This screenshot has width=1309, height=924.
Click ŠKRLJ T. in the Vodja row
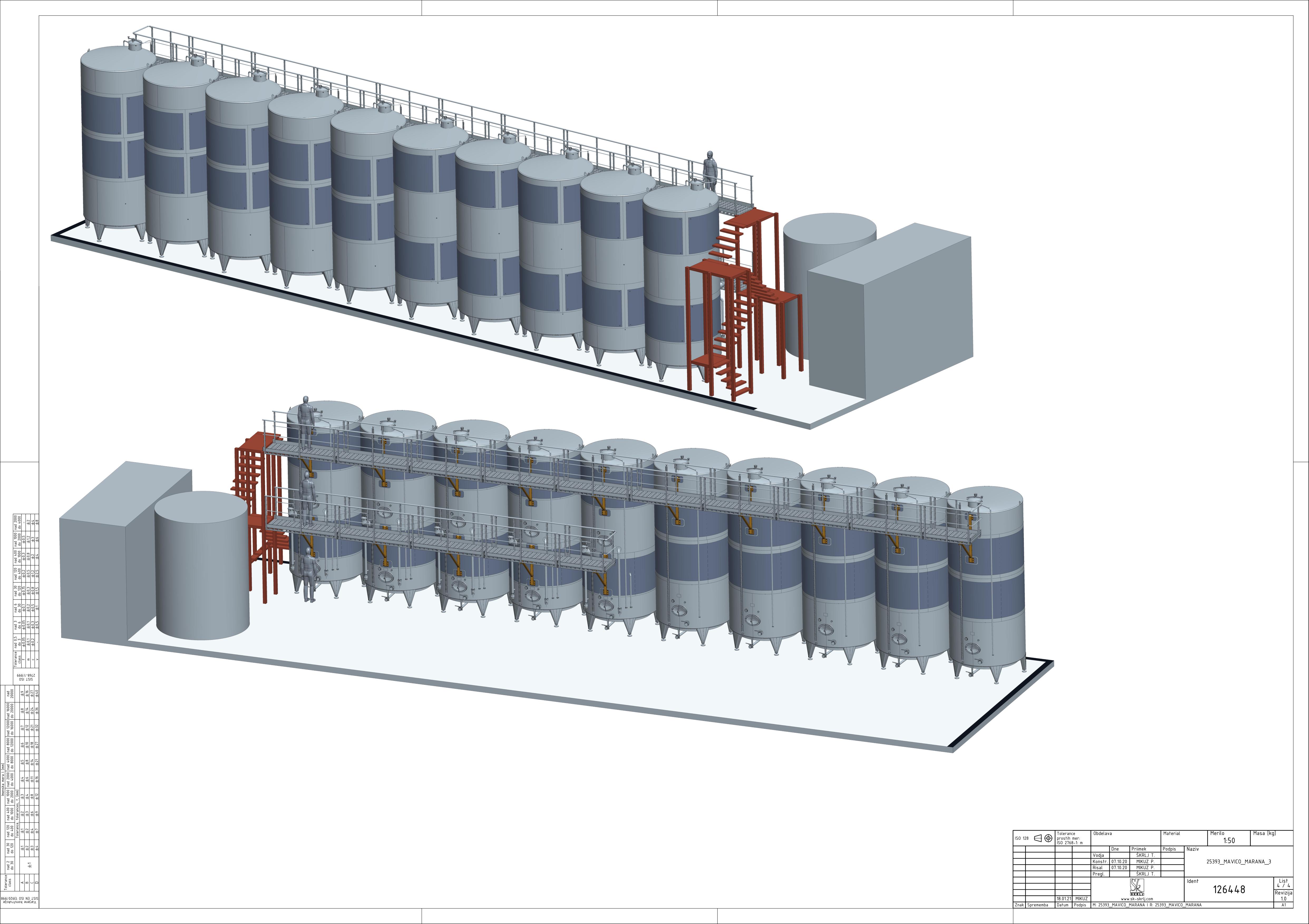pyautogui.click(x=1145, y=855)
